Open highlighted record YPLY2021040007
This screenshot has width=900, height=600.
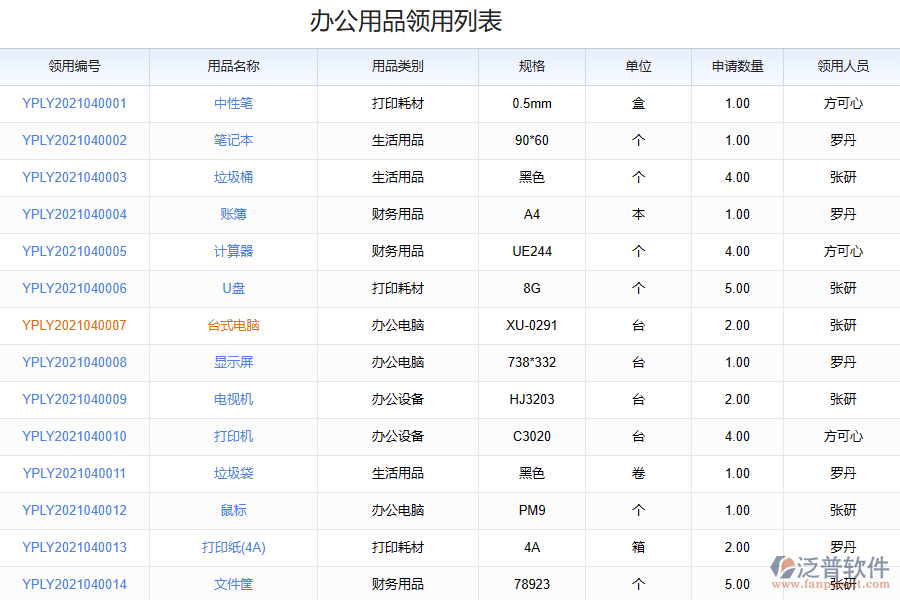pos(74,326)
